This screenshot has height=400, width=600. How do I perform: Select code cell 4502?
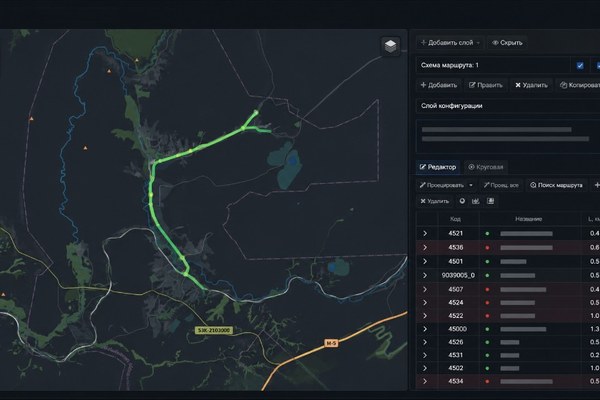tap(455, 368)
